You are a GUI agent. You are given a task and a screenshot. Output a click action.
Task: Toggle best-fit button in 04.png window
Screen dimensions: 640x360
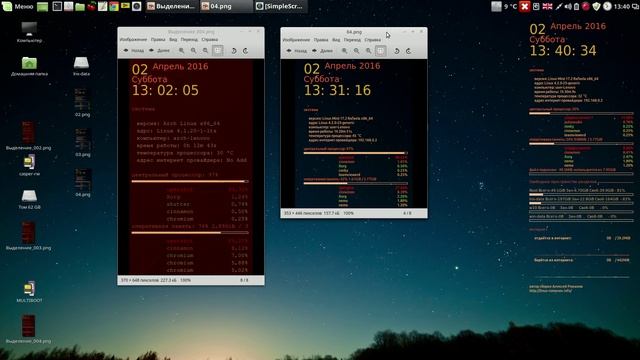tap(380, 51)
